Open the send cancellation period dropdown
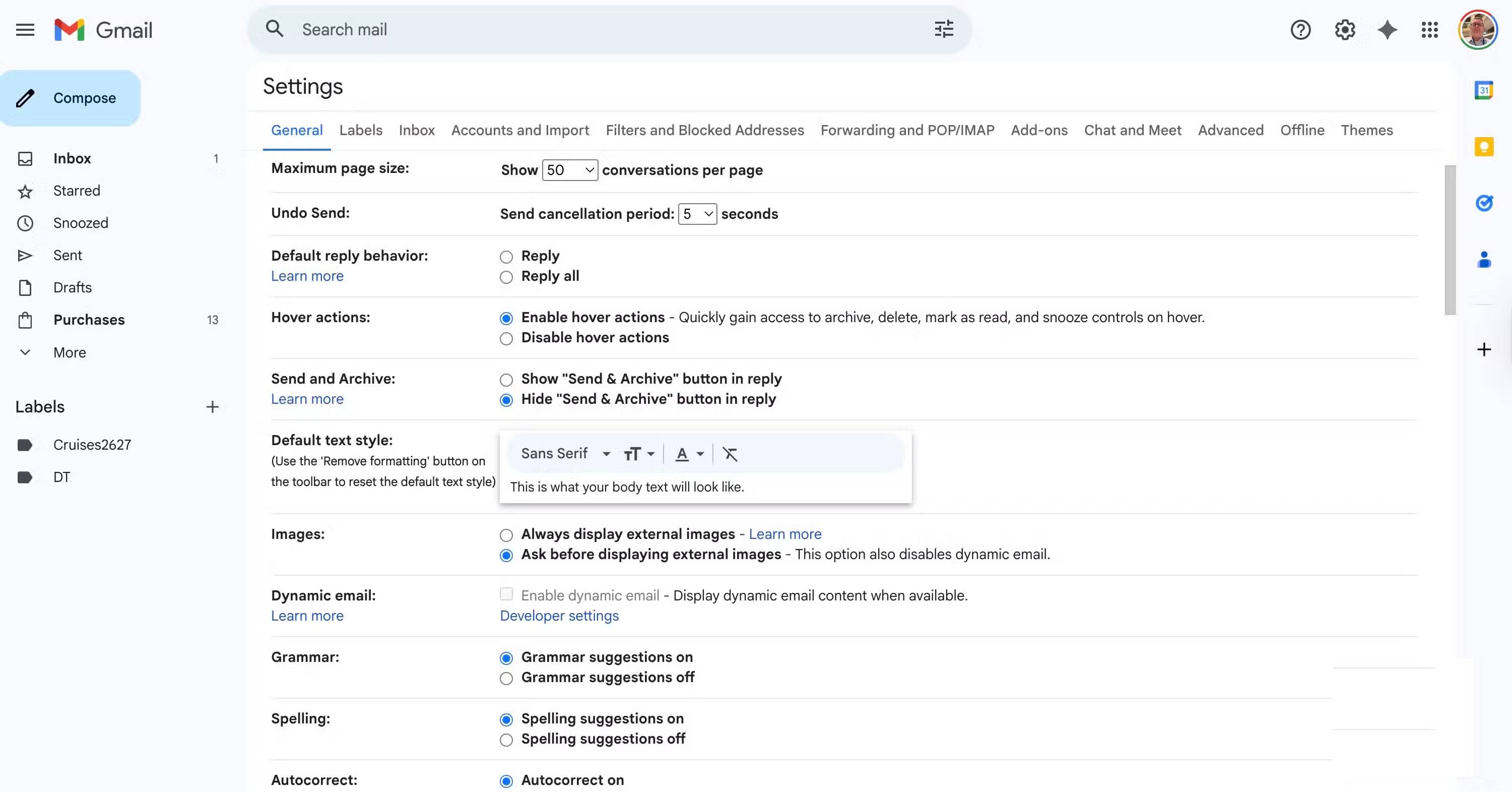 (697, 214)
